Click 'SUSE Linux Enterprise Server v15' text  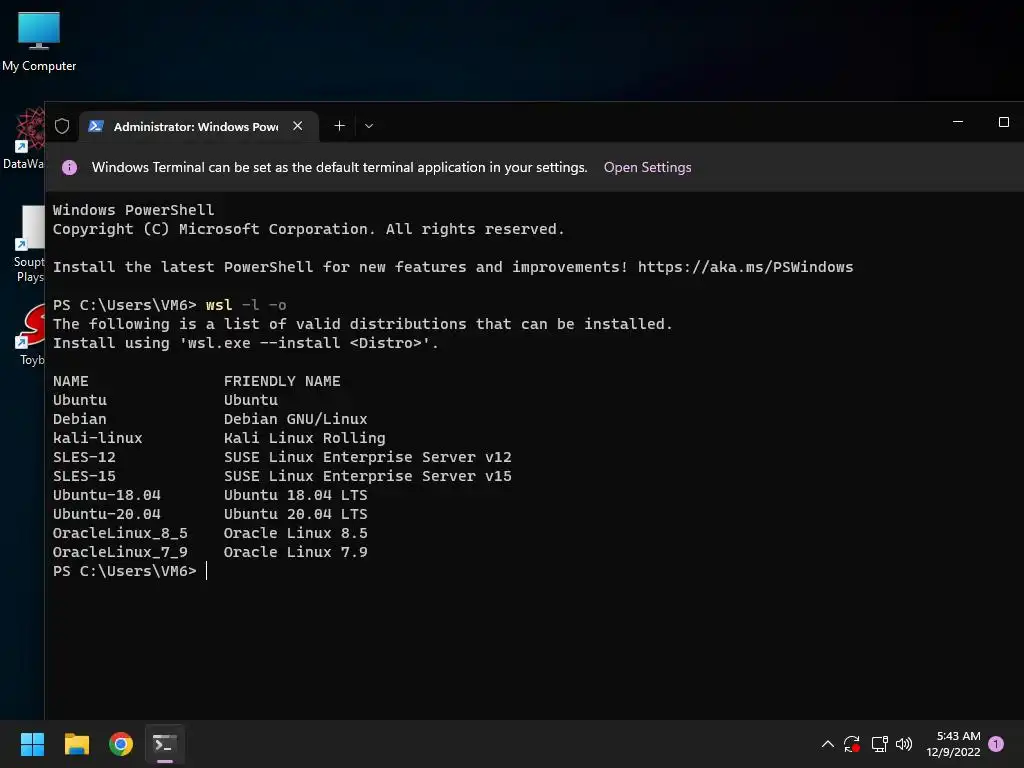pos(368,476)
